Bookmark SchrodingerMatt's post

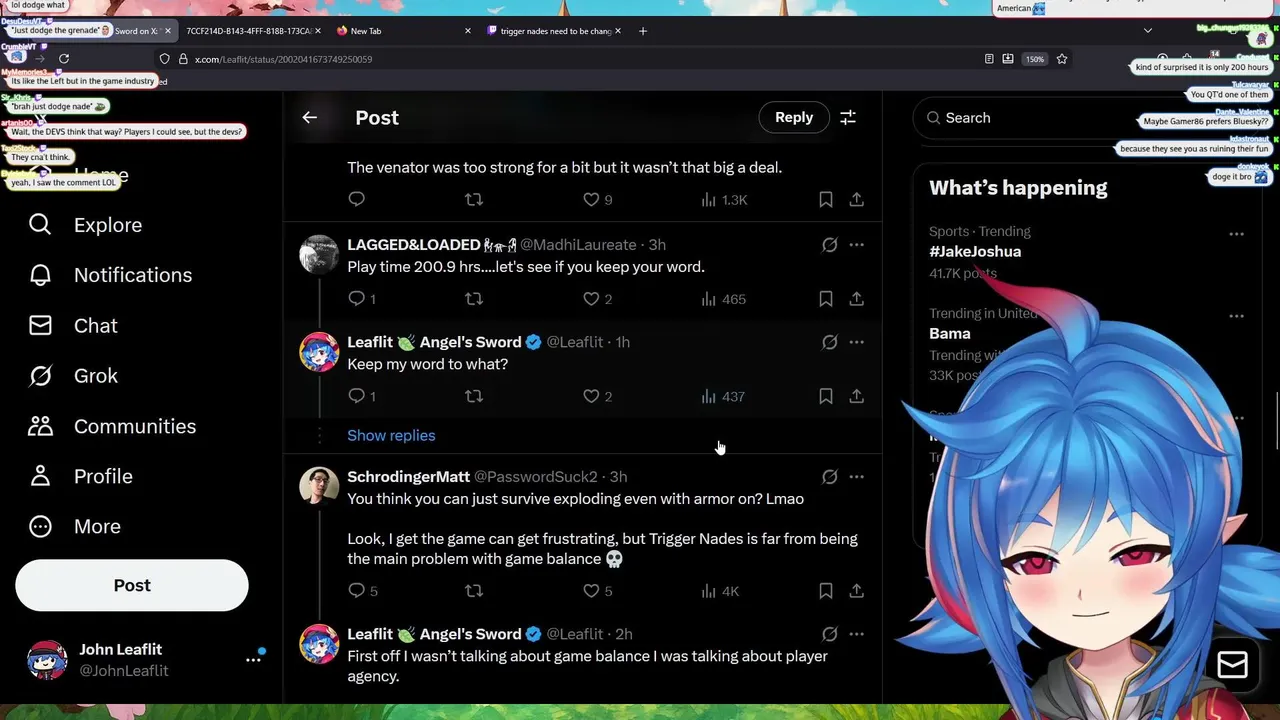pos(826,590)
